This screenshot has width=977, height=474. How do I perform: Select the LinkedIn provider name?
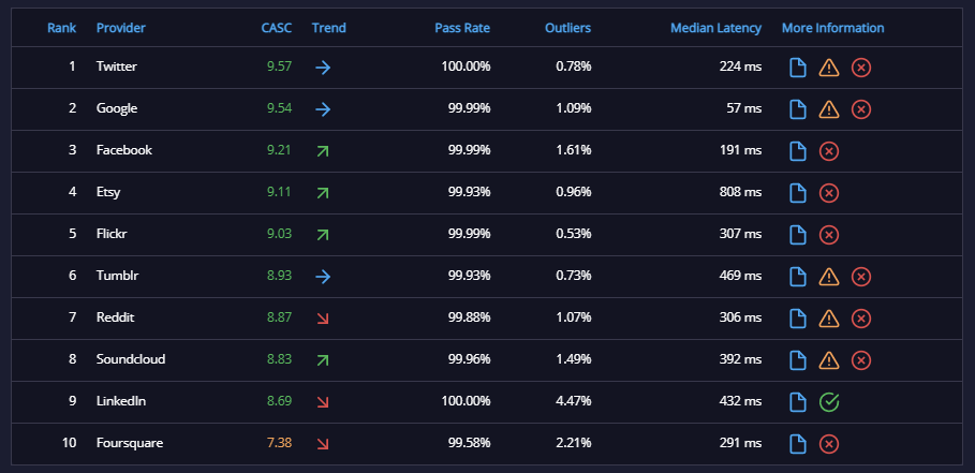[121, 401]
